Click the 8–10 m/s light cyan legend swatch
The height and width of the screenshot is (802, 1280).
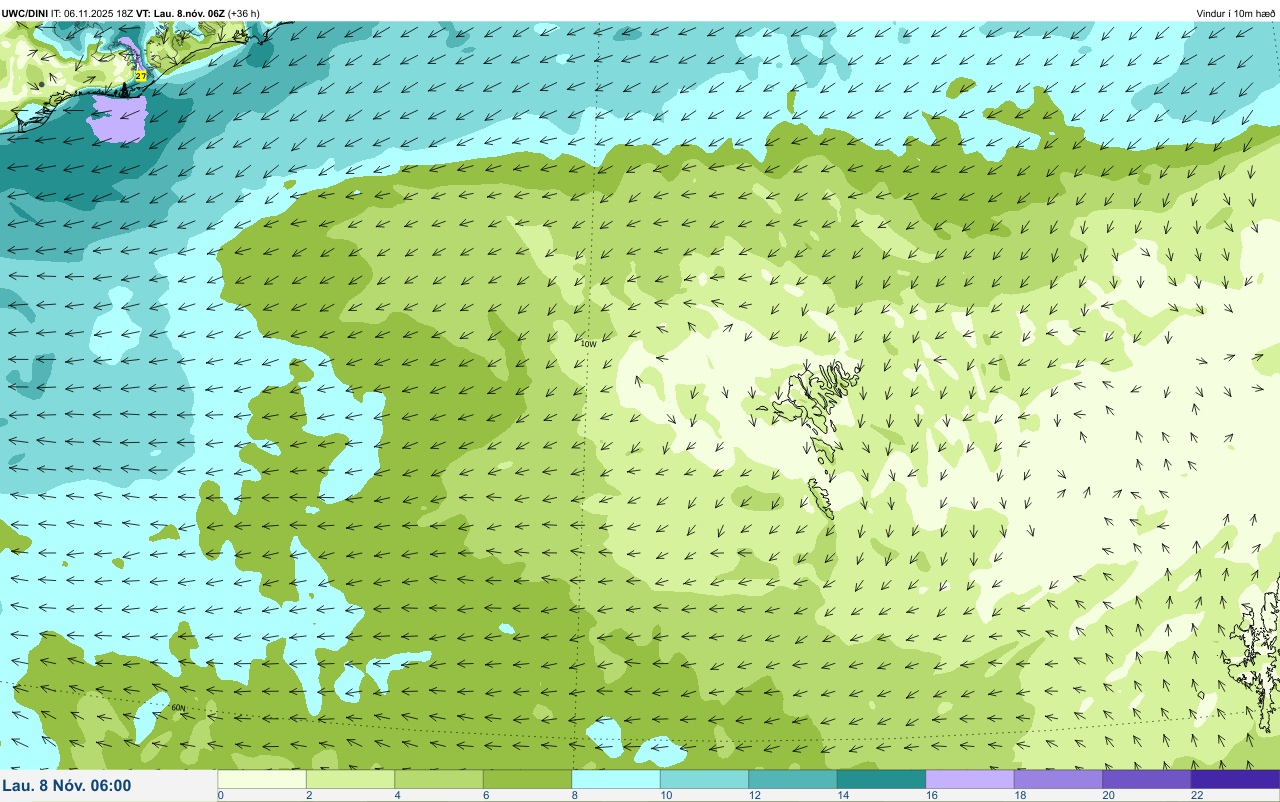pos(616,779)
